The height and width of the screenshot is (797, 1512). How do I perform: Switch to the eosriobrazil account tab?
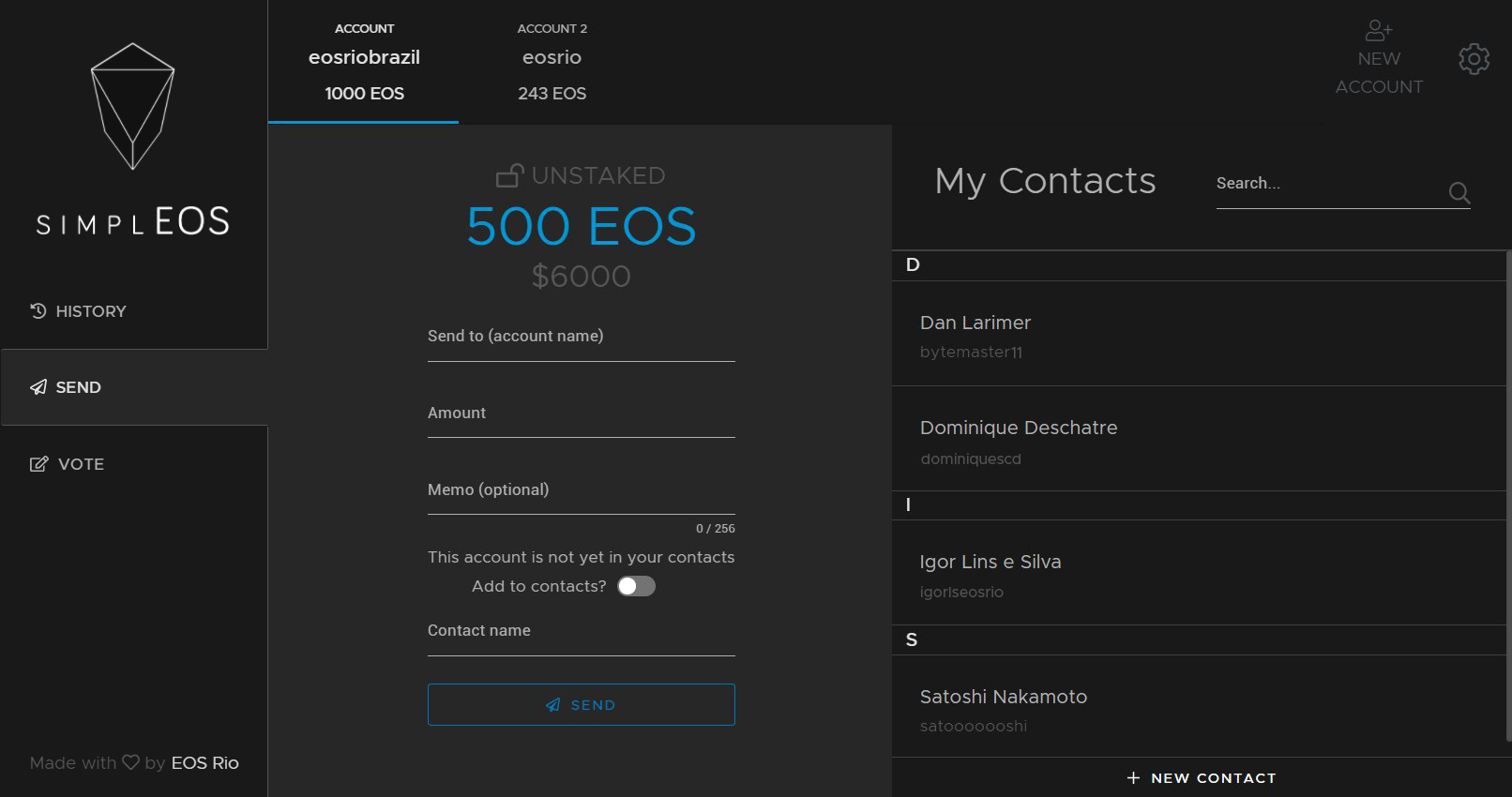pos(364,62)
